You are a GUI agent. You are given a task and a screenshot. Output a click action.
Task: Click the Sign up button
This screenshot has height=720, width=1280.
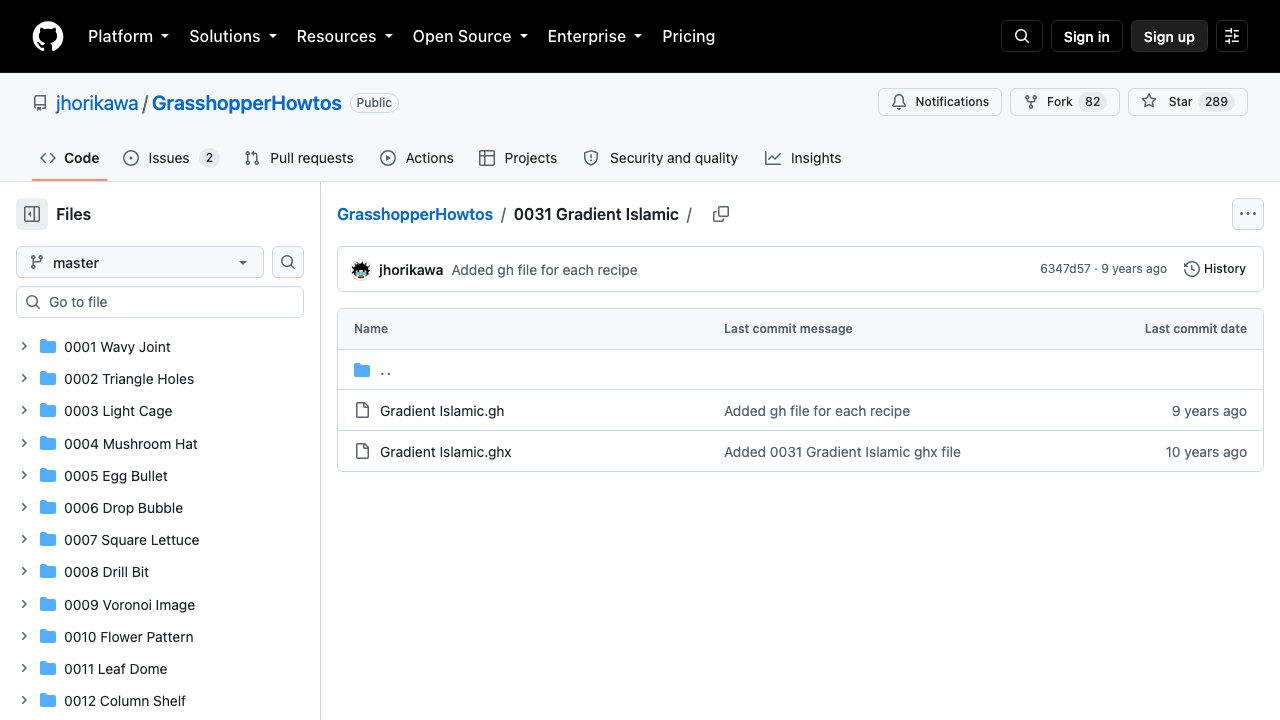[x=1169, y=36]
